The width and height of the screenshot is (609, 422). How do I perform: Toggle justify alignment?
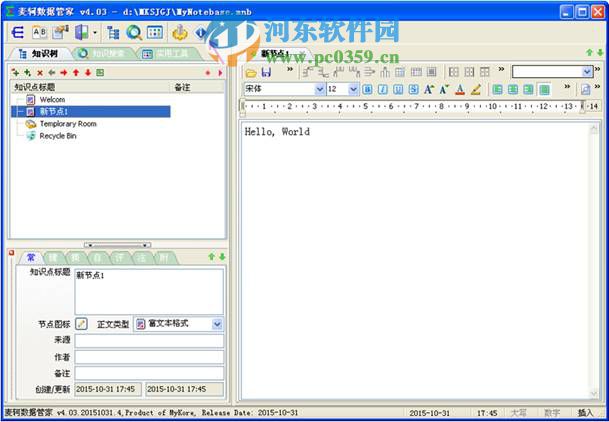pyautogui.click(x=545, y=90)
